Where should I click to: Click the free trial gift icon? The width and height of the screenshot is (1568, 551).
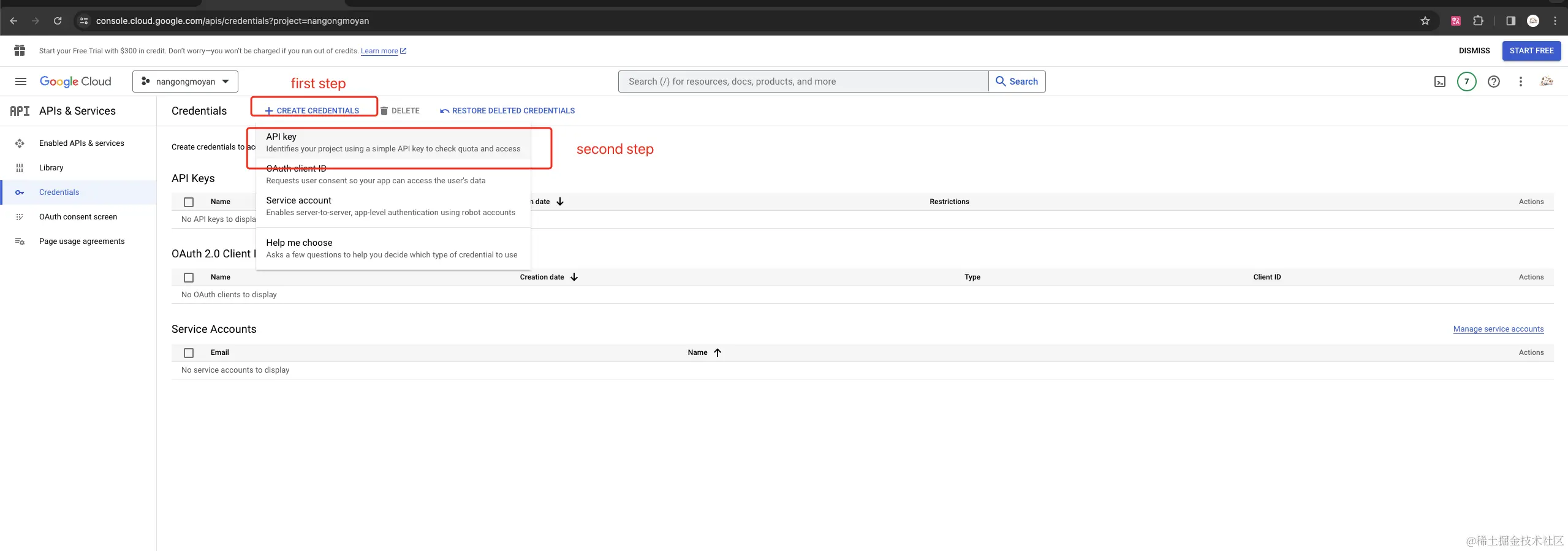pyautogui.click(x=20, y=50)
